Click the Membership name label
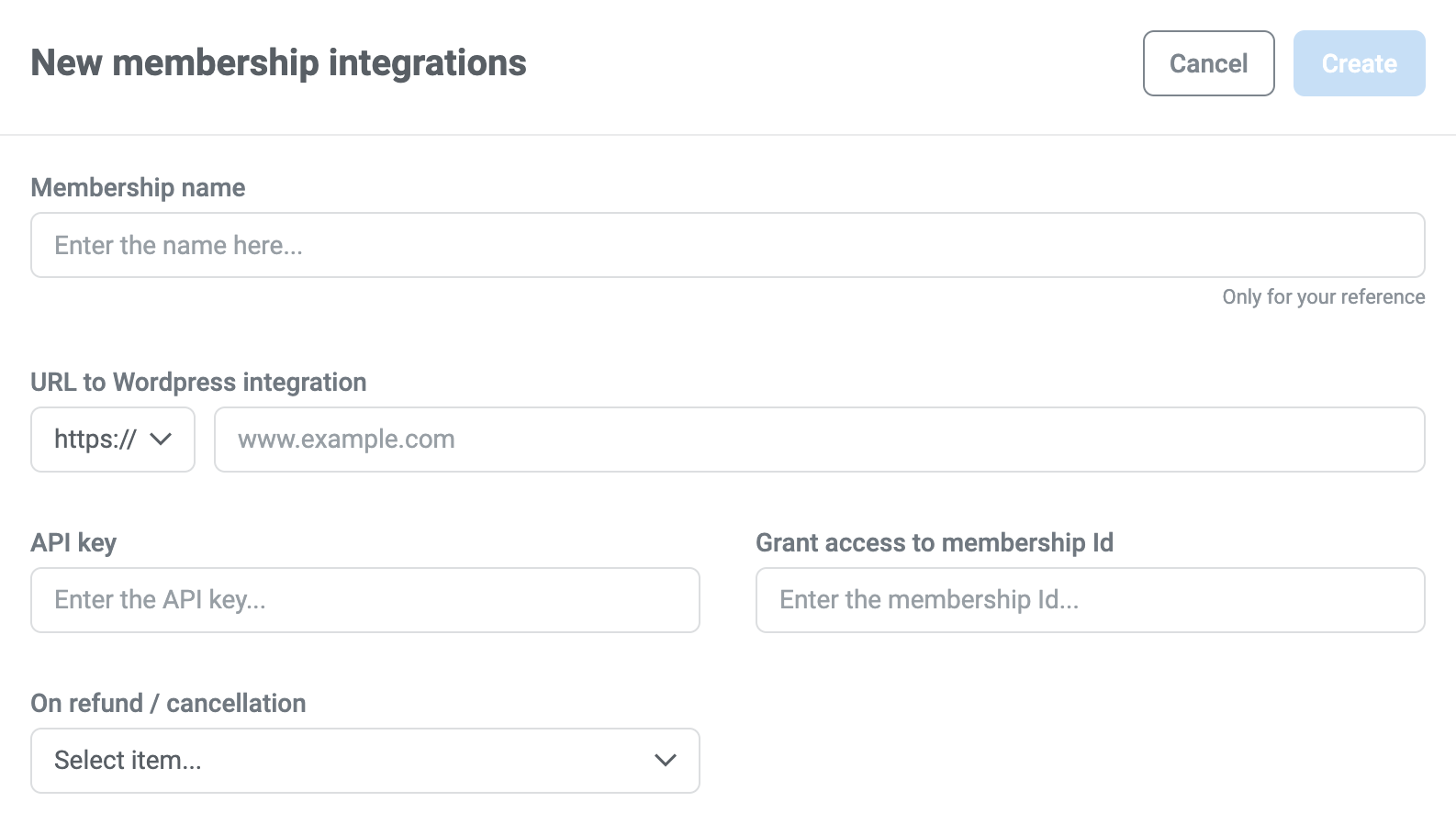The image size is (1456, 824). pos(138,187)
